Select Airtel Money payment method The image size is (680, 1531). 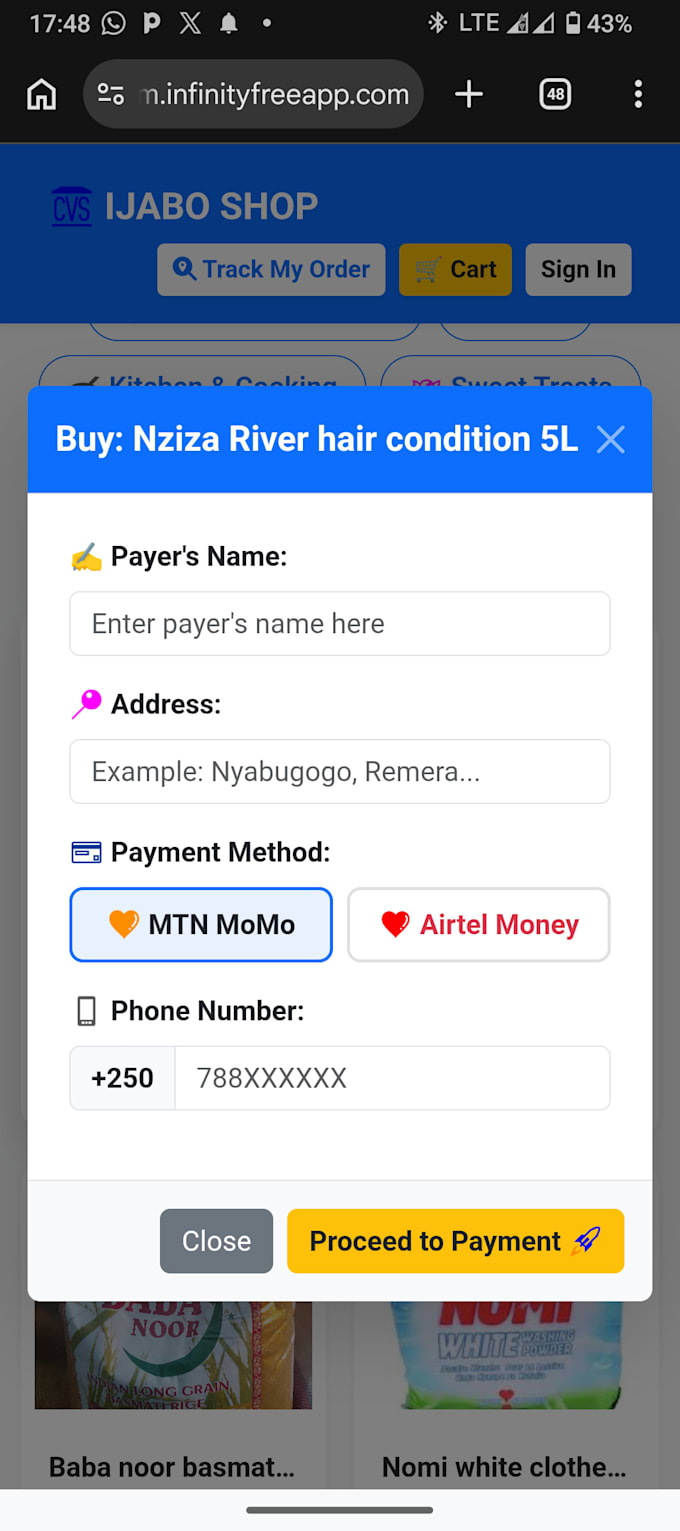pos(479,925)
